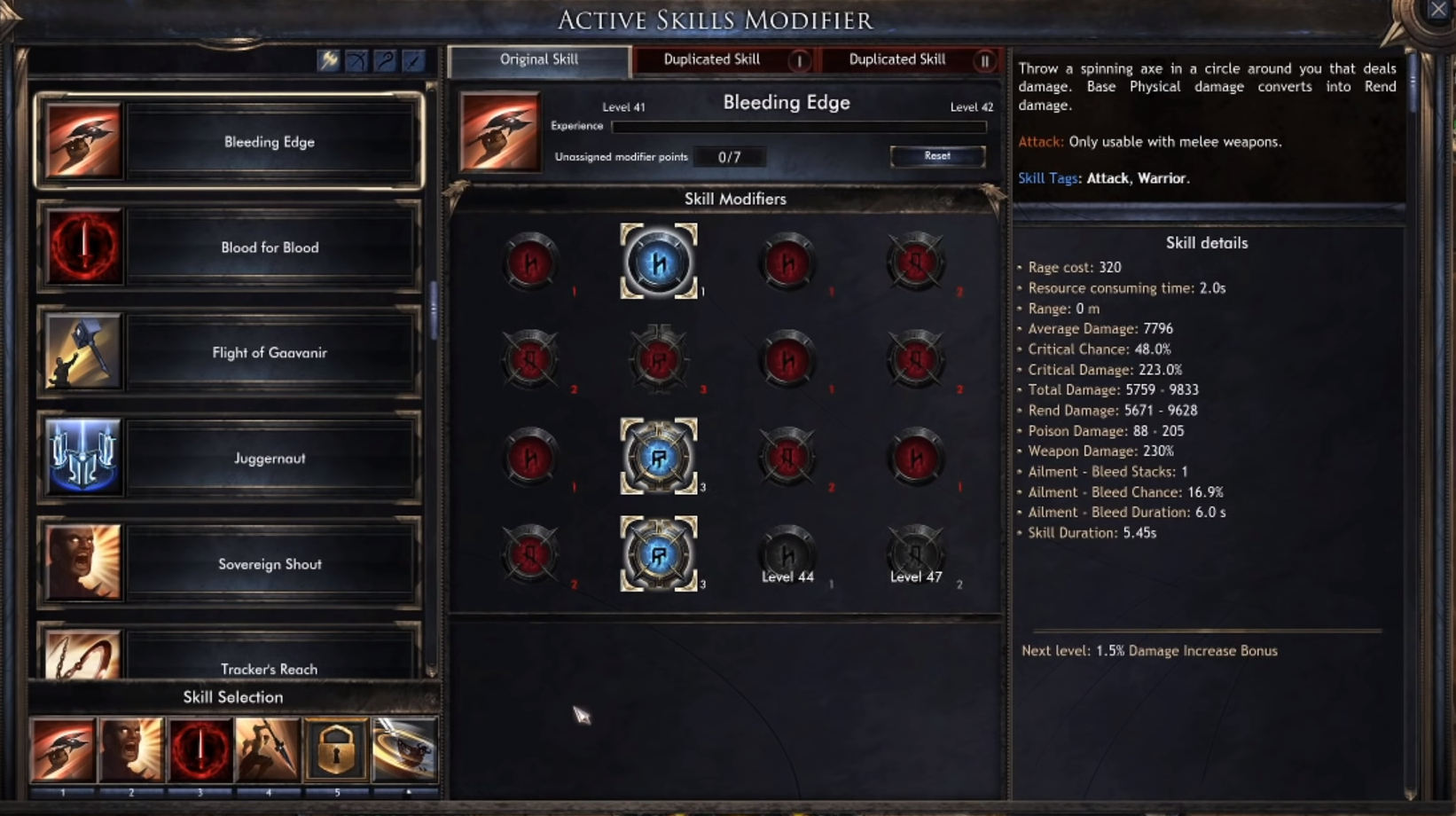Open the Sovereign Shout skill
Image resolution: width=1456 pixels, height=816 pixels.
[229, 563]
